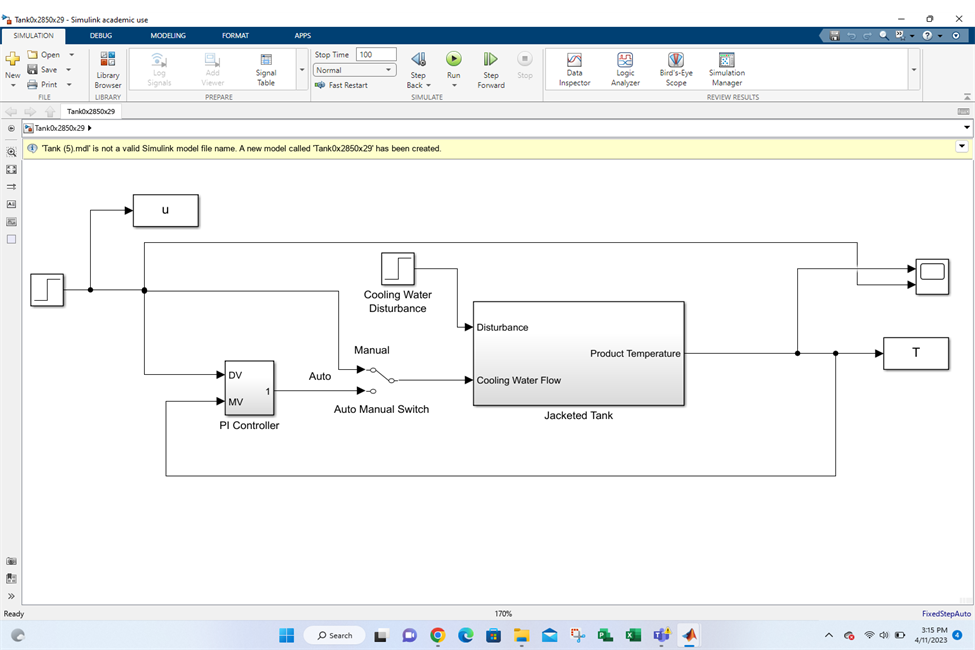
Task: Collapse the yellow notification banner dropdown
Action: point(962,147)
